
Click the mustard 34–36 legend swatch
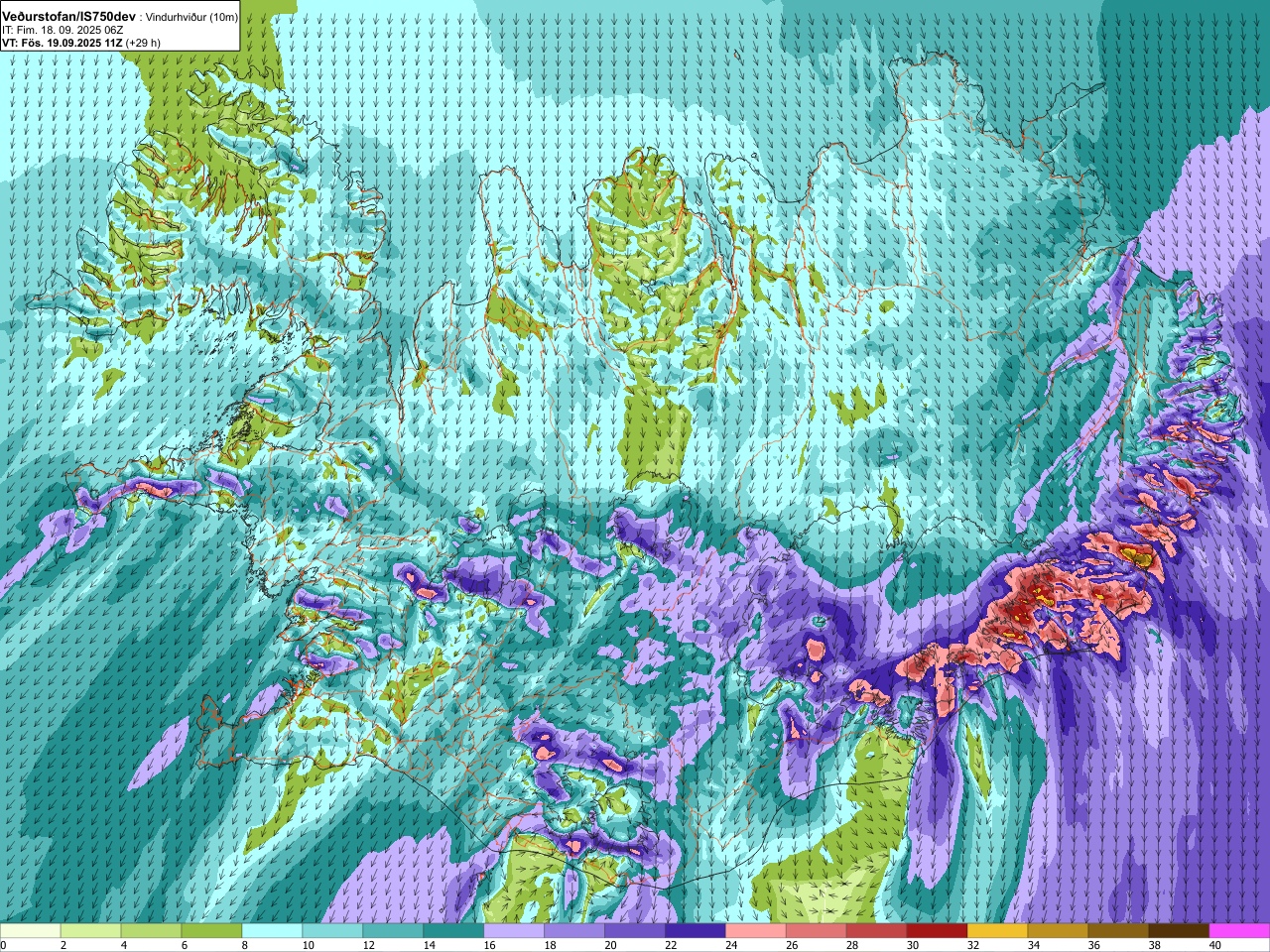1059,931
